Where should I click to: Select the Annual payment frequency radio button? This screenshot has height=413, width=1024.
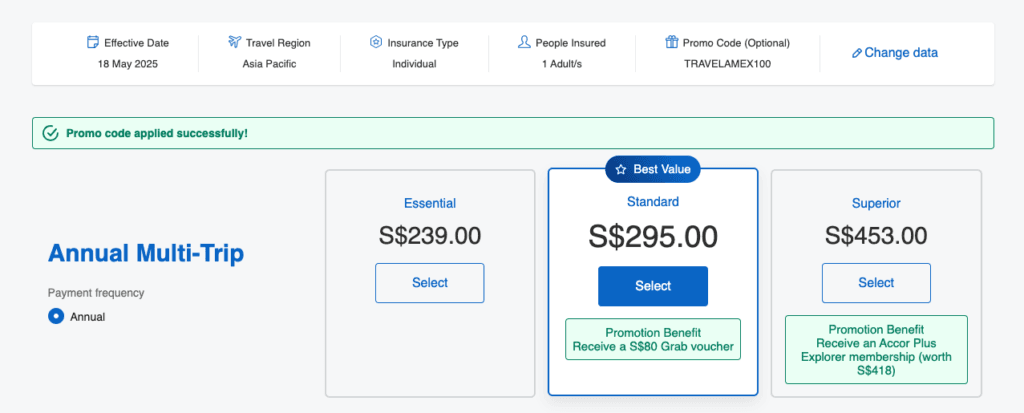[56, 316]
